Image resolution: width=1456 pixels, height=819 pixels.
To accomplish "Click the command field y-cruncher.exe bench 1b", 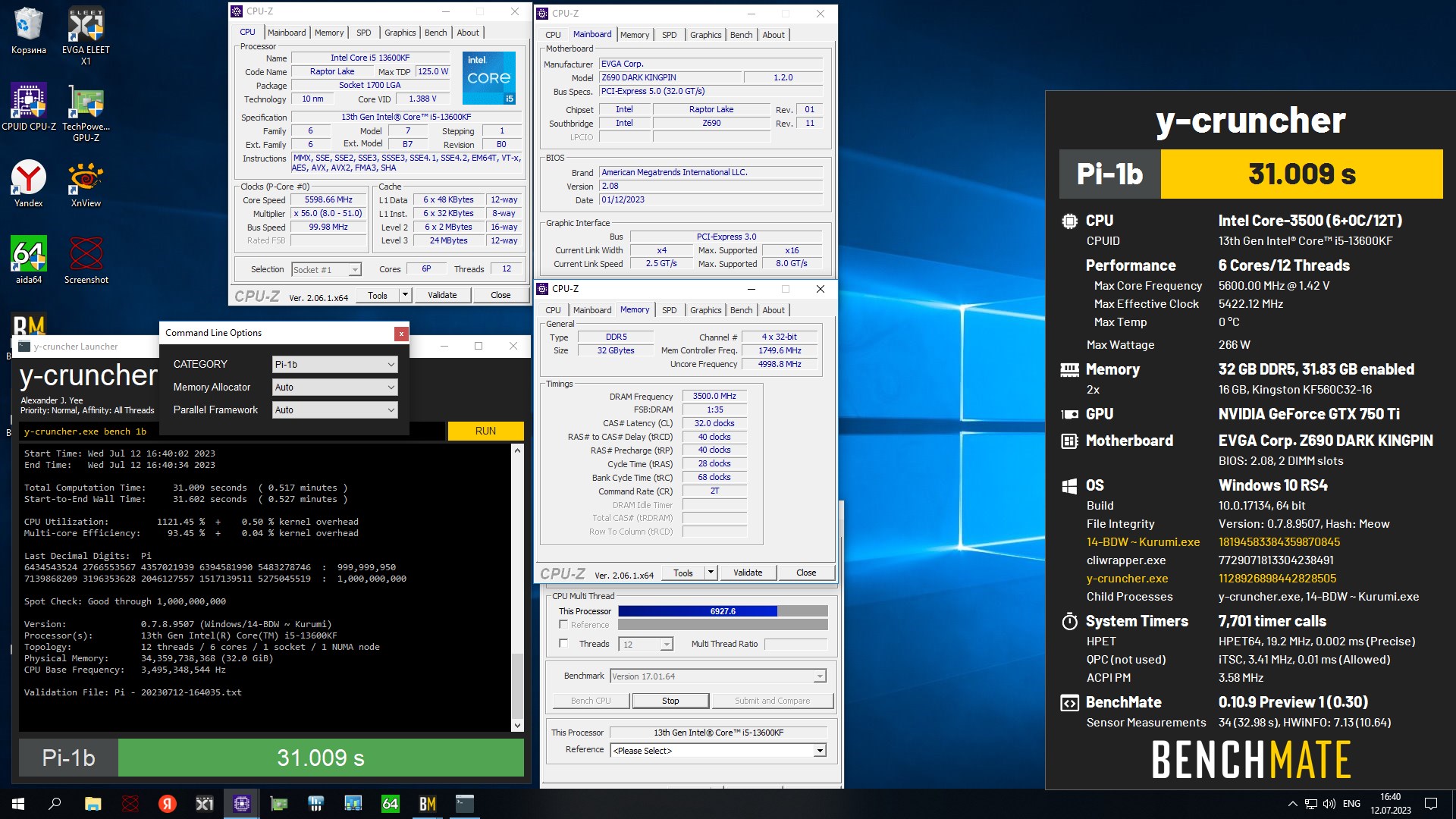I will point(231,431).
